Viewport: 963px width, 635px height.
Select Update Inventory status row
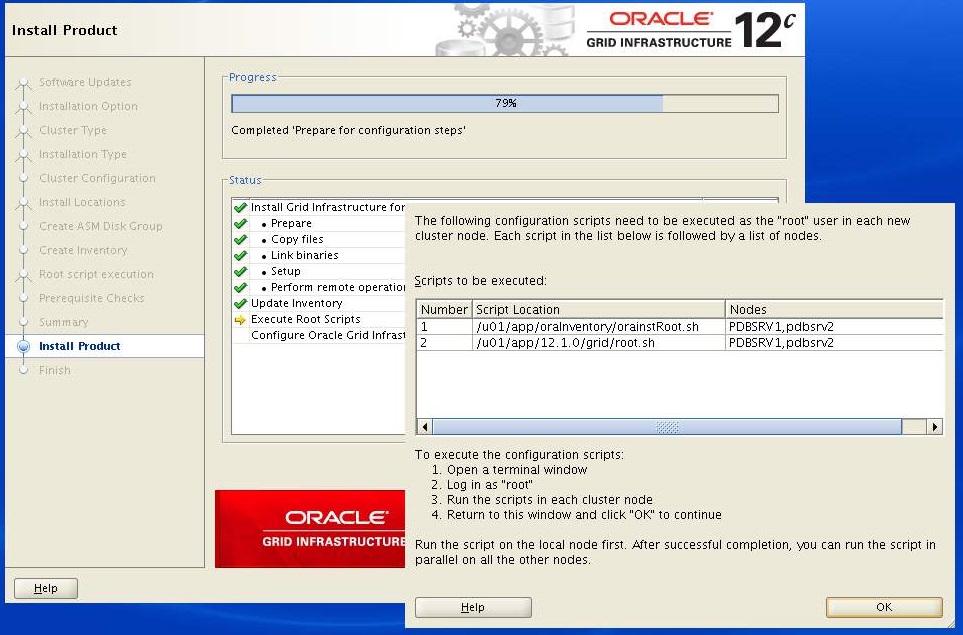click(319, 303)
